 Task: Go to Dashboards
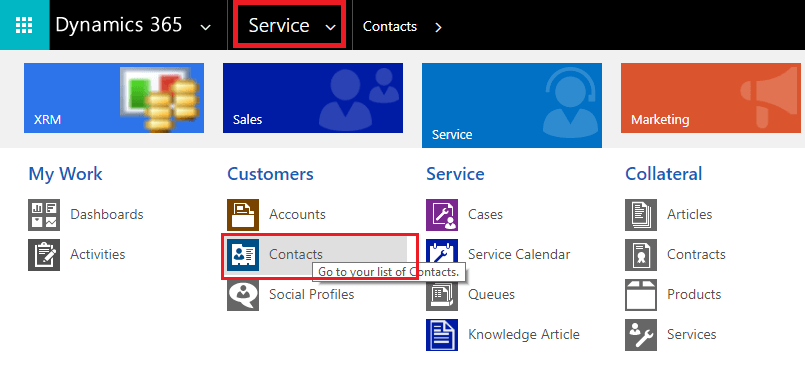coord(107,214)
